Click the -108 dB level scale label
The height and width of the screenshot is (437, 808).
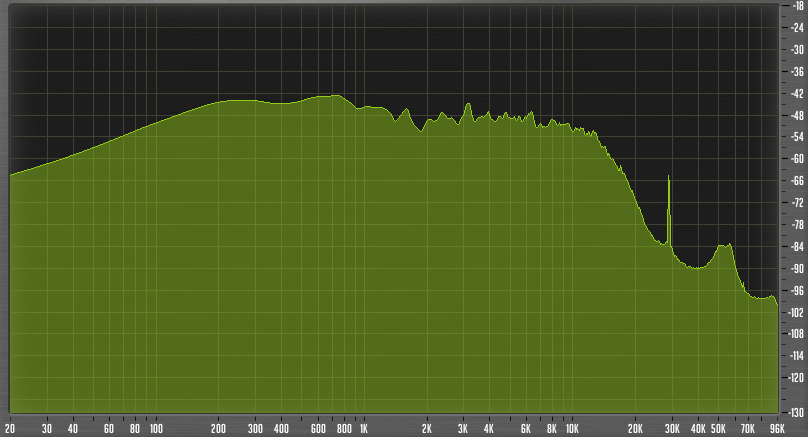[796, 334]
